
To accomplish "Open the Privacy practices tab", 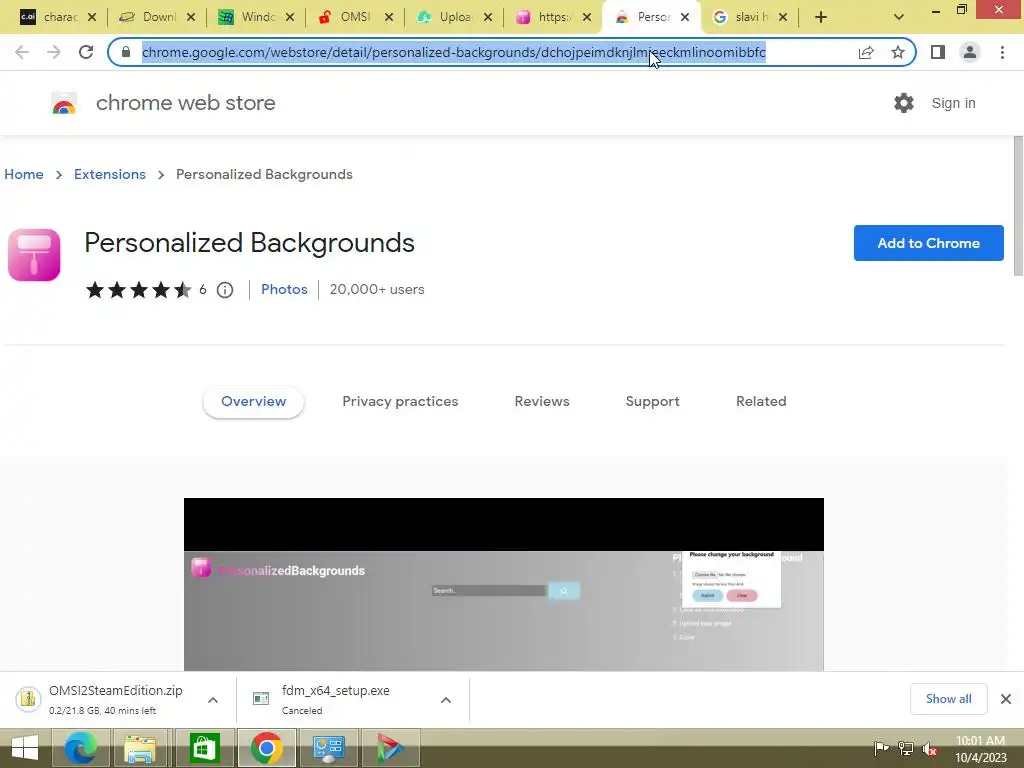I will click(400, 402).
